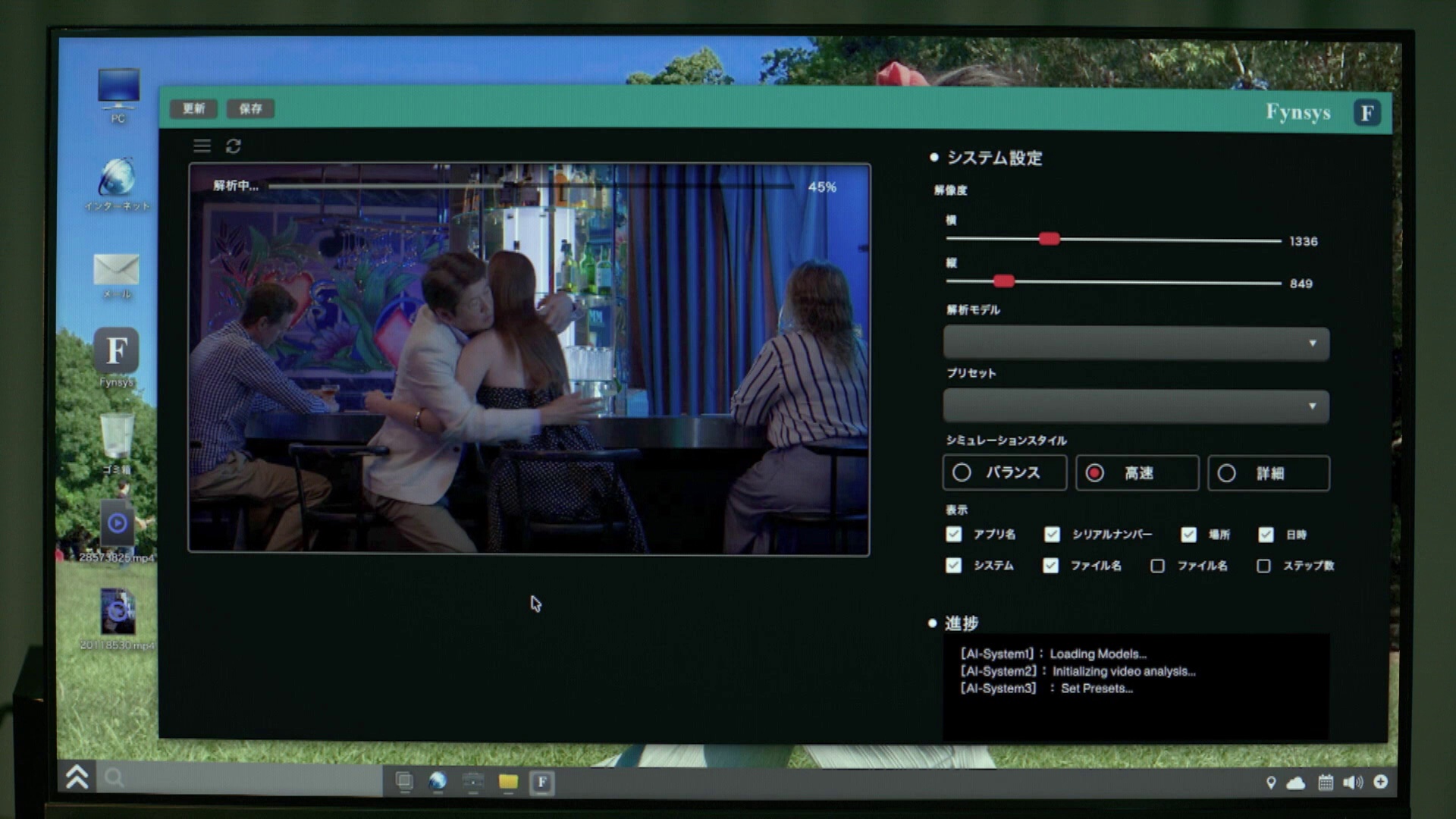Image resolution: width=1456 pixels, height=819 pixels.
Task: Toggle the シリアルナンバー checkbox
Action: click(x=1052, y=535)
